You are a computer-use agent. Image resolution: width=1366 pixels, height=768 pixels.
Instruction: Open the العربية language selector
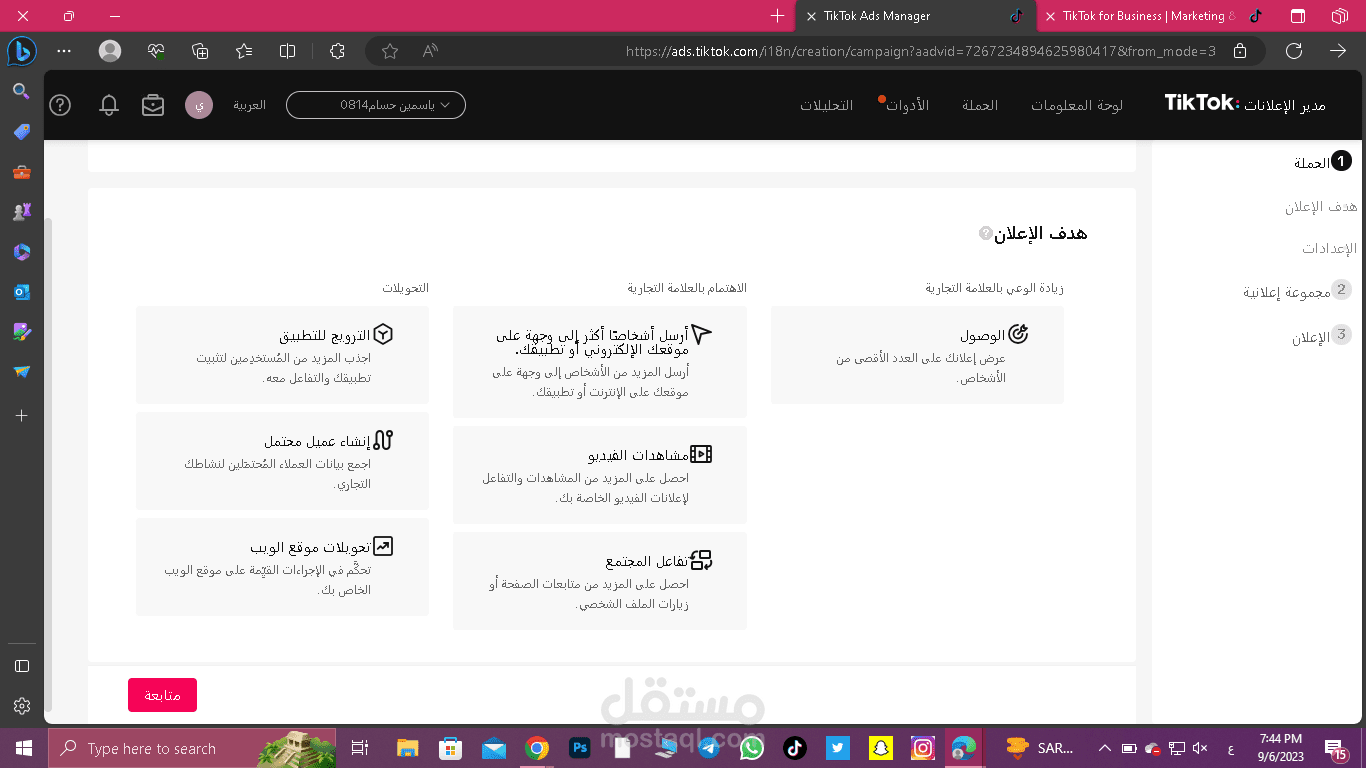tap(249, 104)
